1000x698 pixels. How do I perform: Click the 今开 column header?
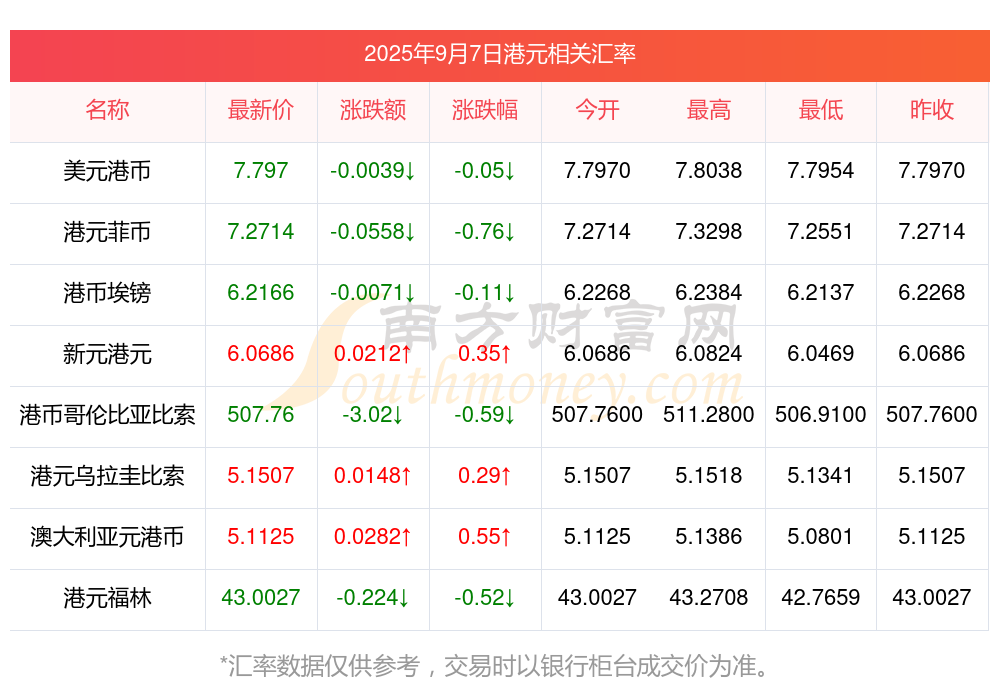coord(597,110)
